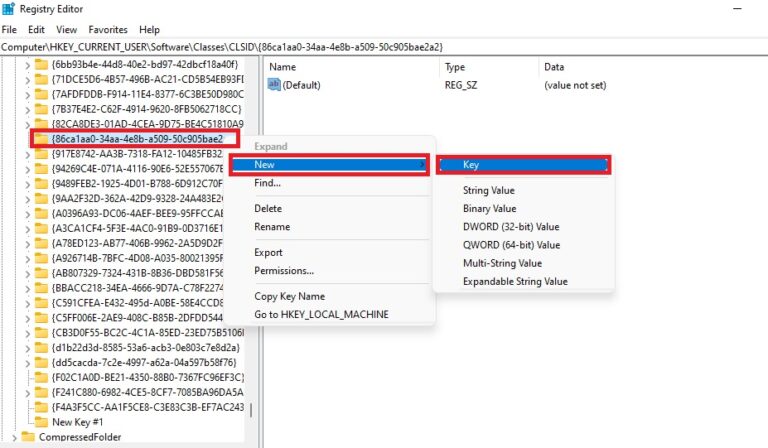
Task: Open the Favorites menu
Action: click(x=108, y=30)
